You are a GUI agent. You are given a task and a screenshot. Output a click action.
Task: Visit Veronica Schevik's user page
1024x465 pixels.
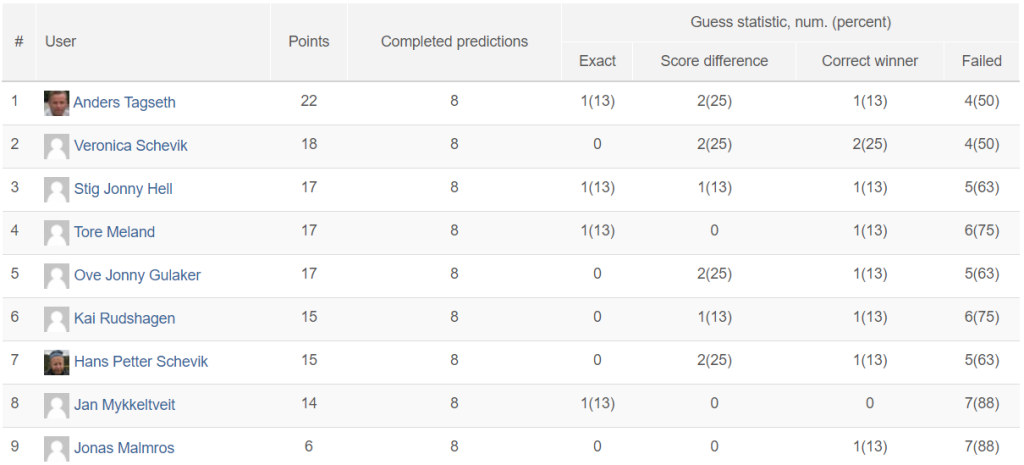(x=131, y=146)
